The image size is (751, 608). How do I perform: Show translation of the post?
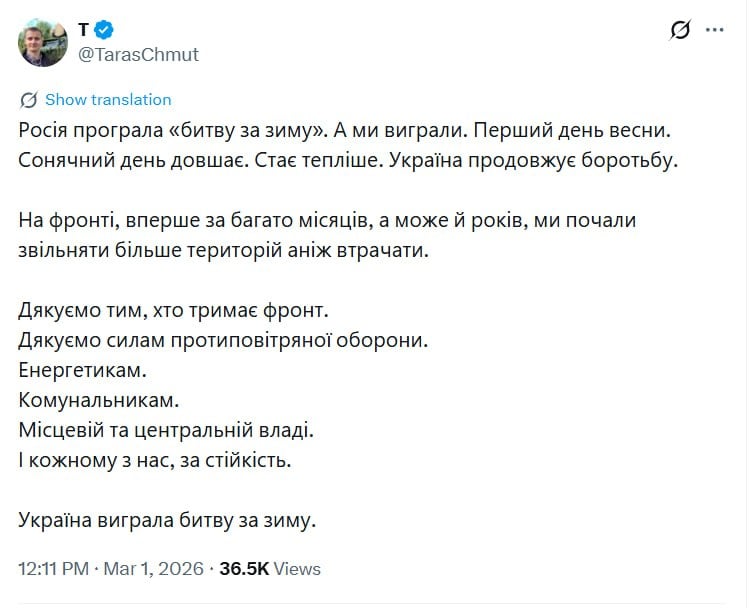point(108,100)
